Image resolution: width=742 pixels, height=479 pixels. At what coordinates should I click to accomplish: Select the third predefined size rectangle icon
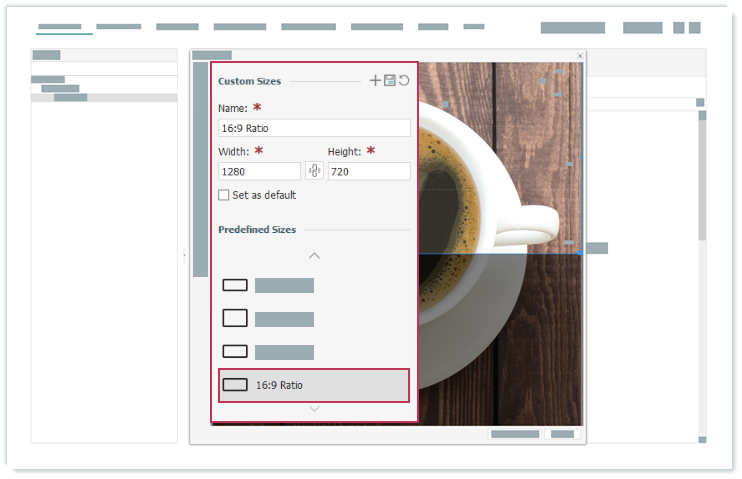click(235, 352)
